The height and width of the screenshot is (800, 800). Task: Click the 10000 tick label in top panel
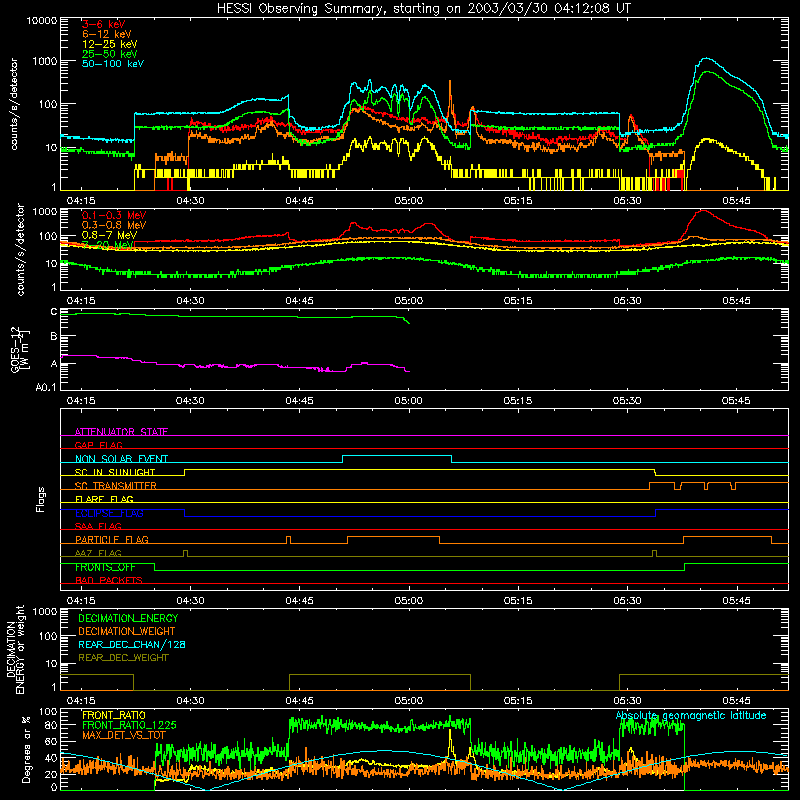coord(42,21)
